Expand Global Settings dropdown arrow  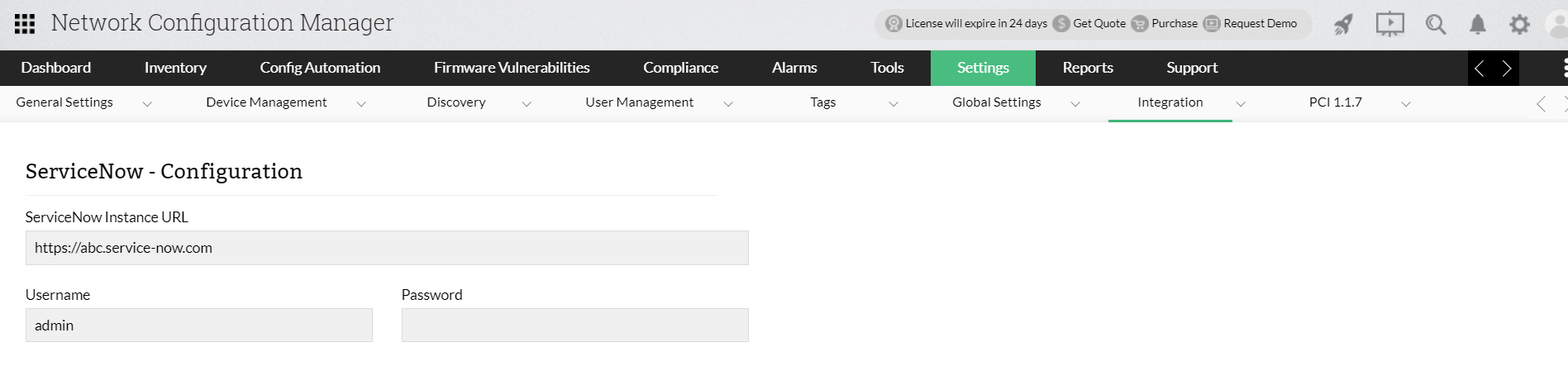pos(1075,104)
